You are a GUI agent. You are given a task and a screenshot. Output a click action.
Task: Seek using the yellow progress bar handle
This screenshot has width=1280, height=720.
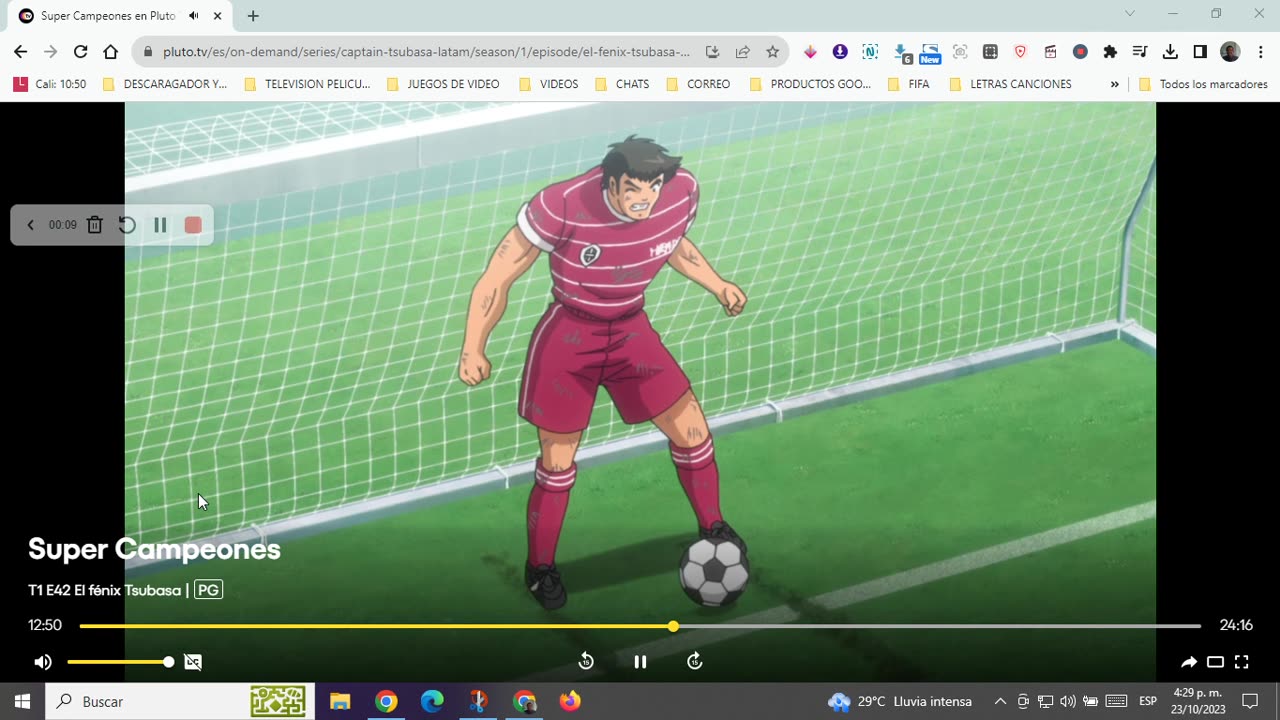point(673,626)
